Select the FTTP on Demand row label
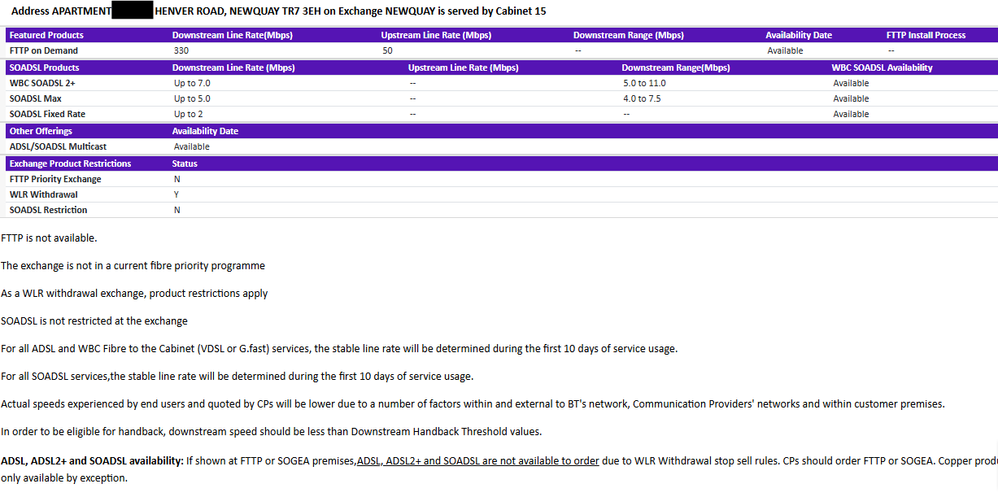 click(x=43, y=51)
